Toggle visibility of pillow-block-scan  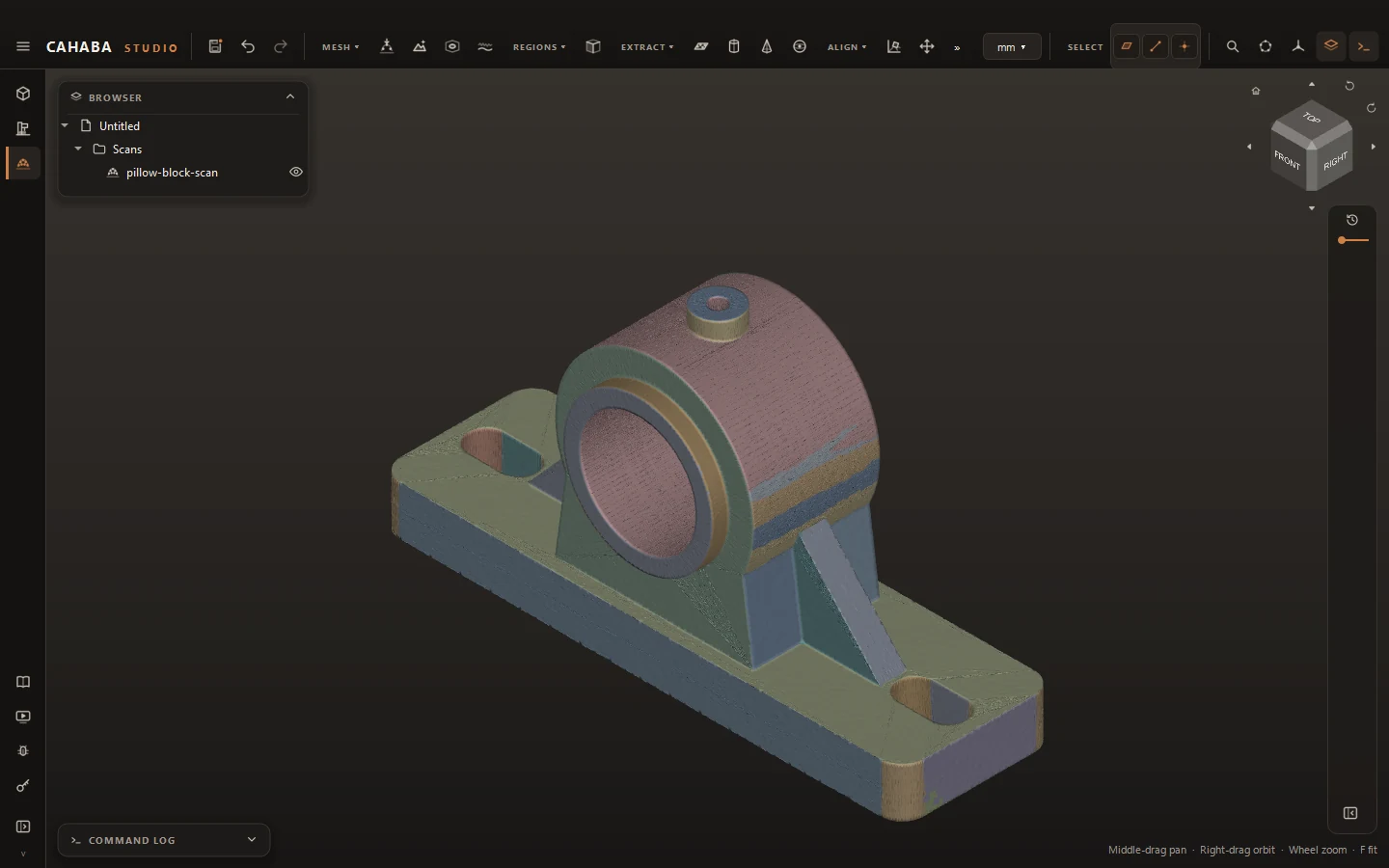click(296, 172)
